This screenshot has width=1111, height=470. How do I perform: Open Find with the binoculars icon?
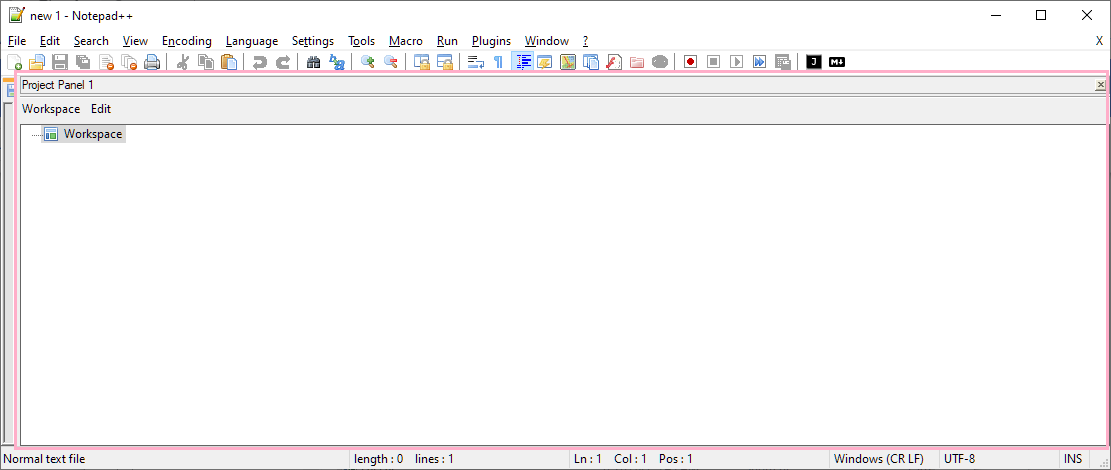point(314,62)
